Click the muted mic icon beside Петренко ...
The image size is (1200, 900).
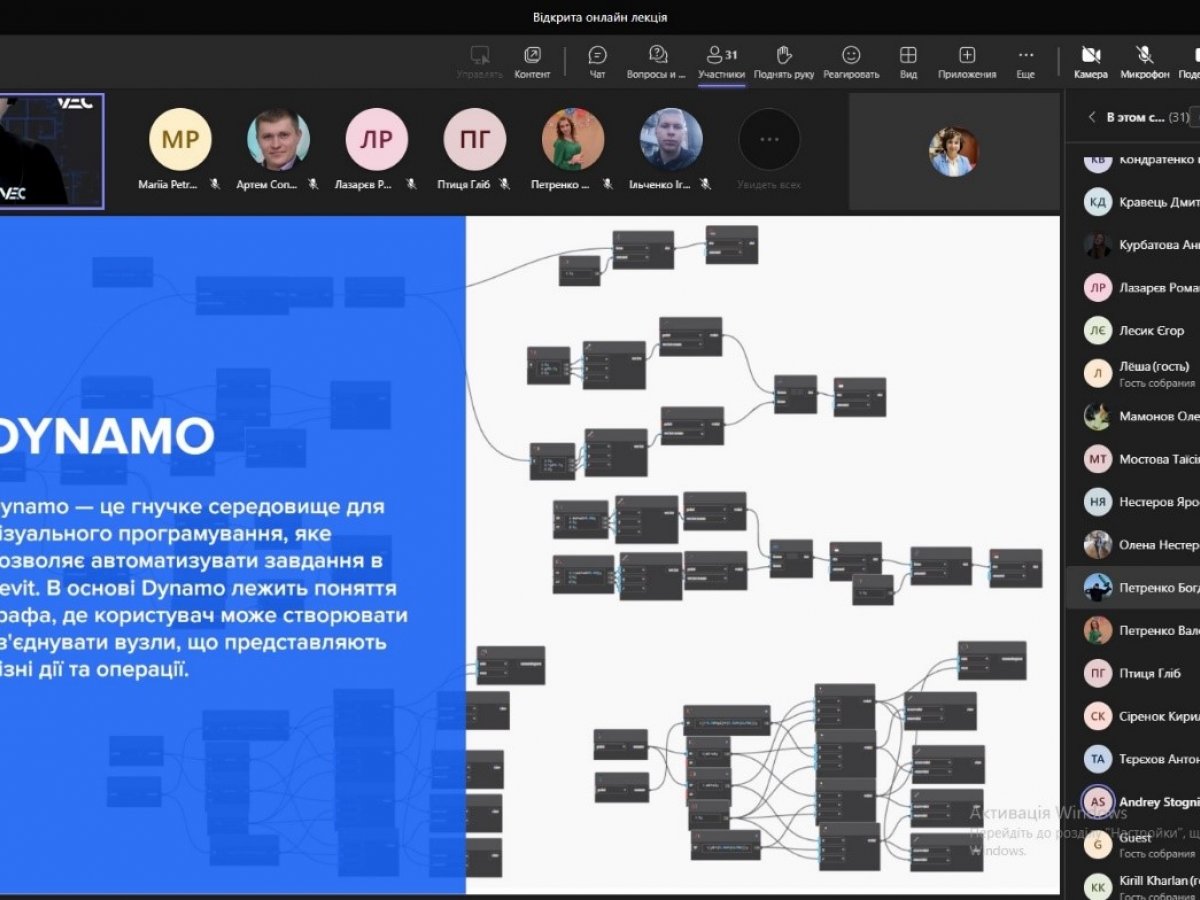(608, 185)
